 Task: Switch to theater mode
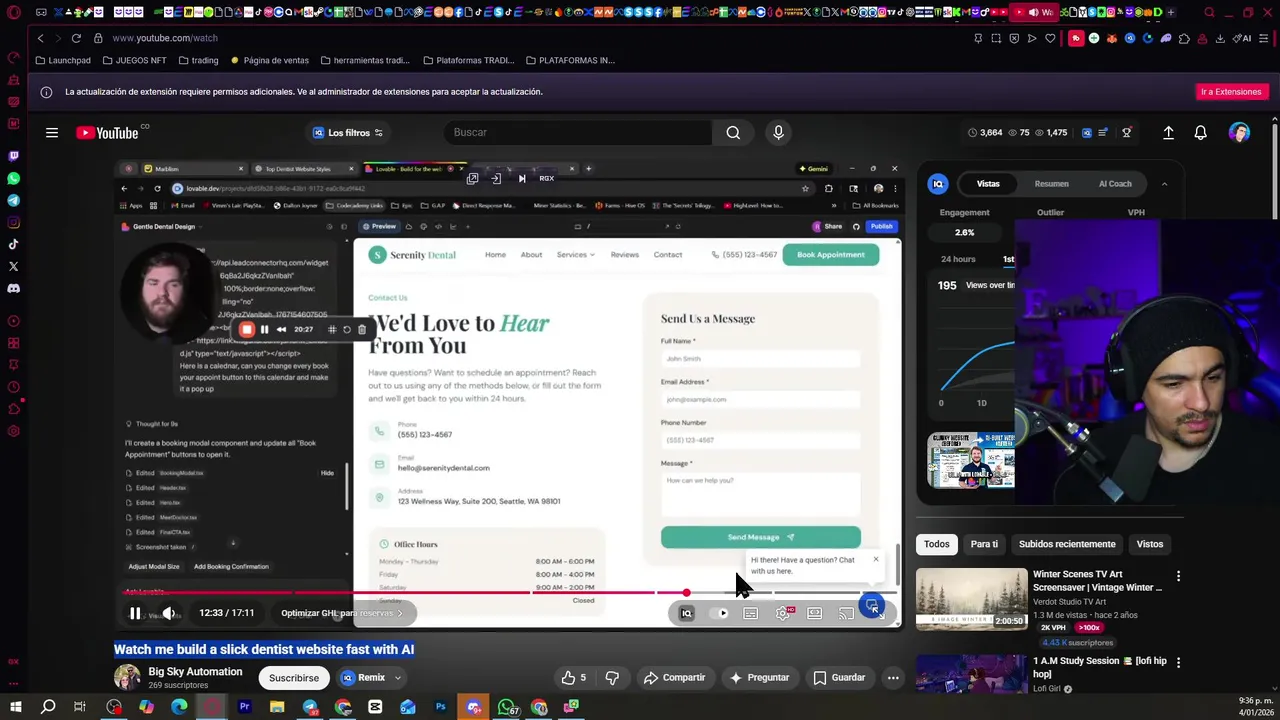pos(815,613)
